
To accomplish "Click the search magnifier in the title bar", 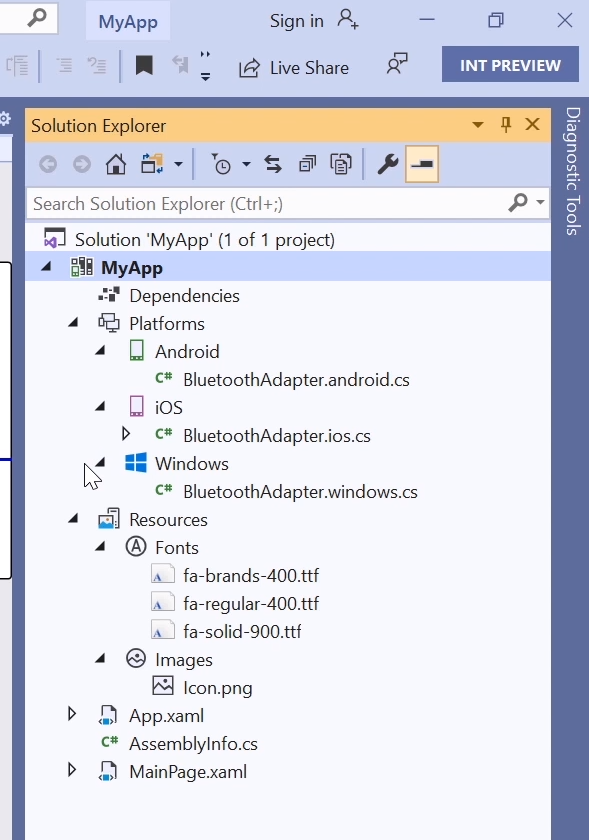I will [x=37, y=17].
